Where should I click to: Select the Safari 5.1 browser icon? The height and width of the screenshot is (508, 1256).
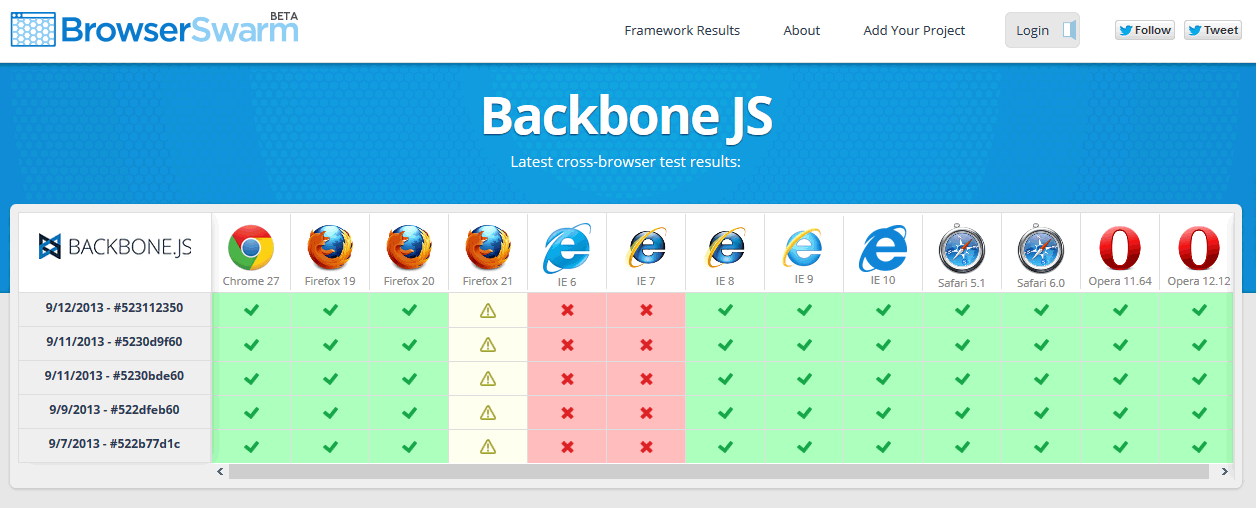click(x=962, y=250)
